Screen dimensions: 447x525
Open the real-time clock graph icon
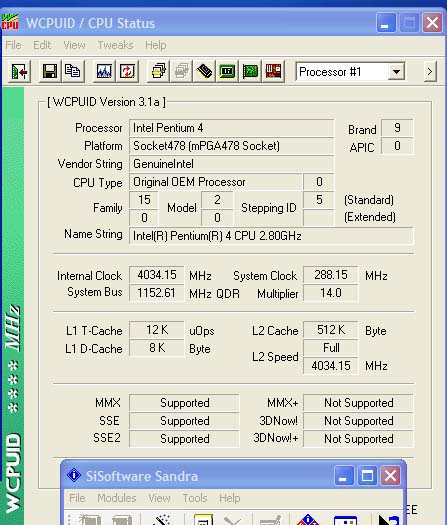click(104, 71)
